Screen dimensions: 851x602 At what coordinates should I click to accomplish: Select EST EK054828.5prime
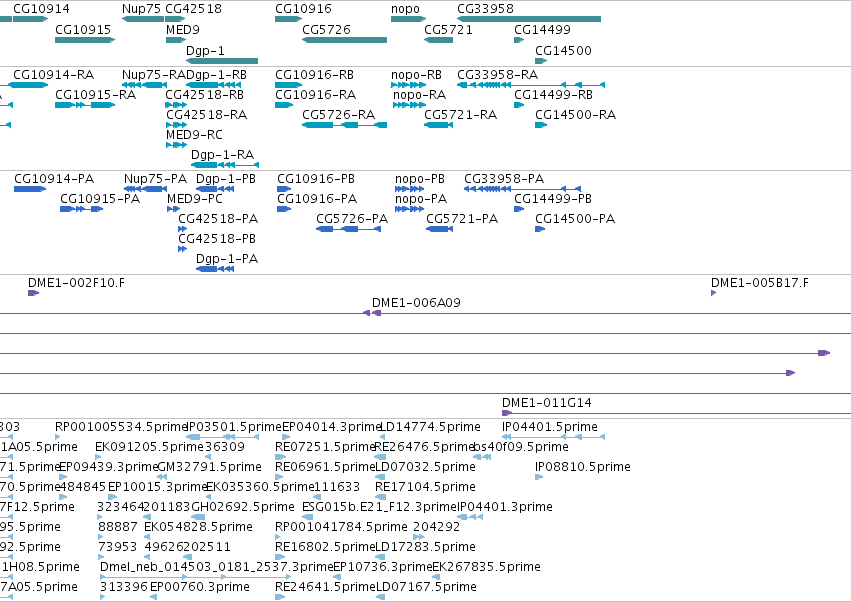point(199,527)
